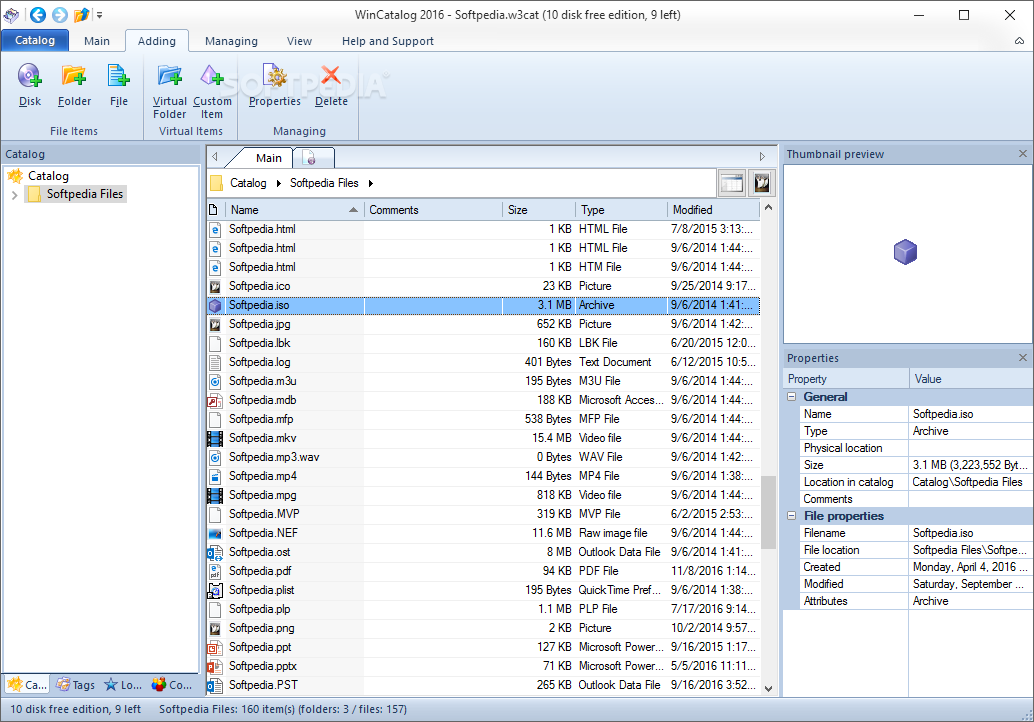Select the Adding ribbon tab
This screenshot has height=722, width=1034.
(157, 41)
